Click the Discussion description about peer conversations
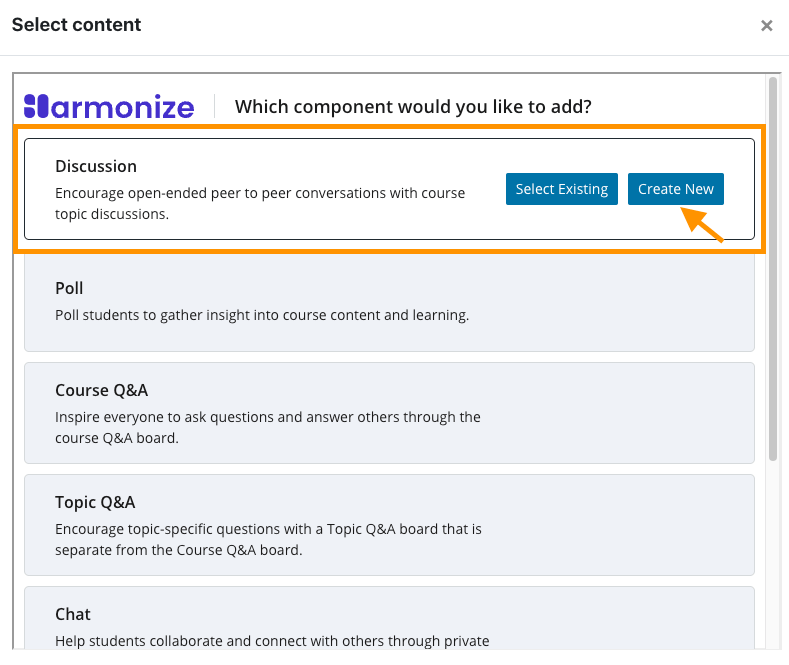Screen dimensions: 789x665 (x=260, y=203)
